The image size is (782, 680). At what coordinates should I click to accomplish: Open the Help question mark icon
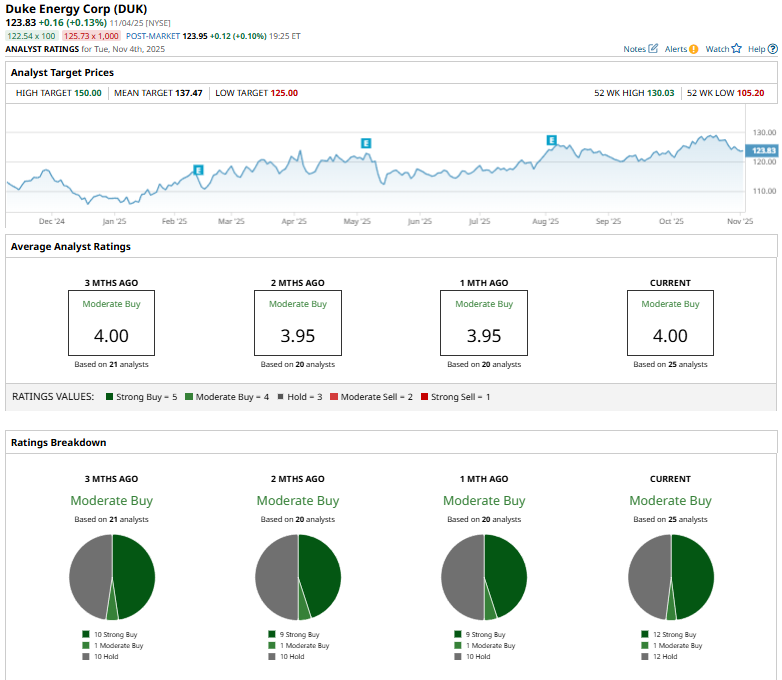[771, 49]
